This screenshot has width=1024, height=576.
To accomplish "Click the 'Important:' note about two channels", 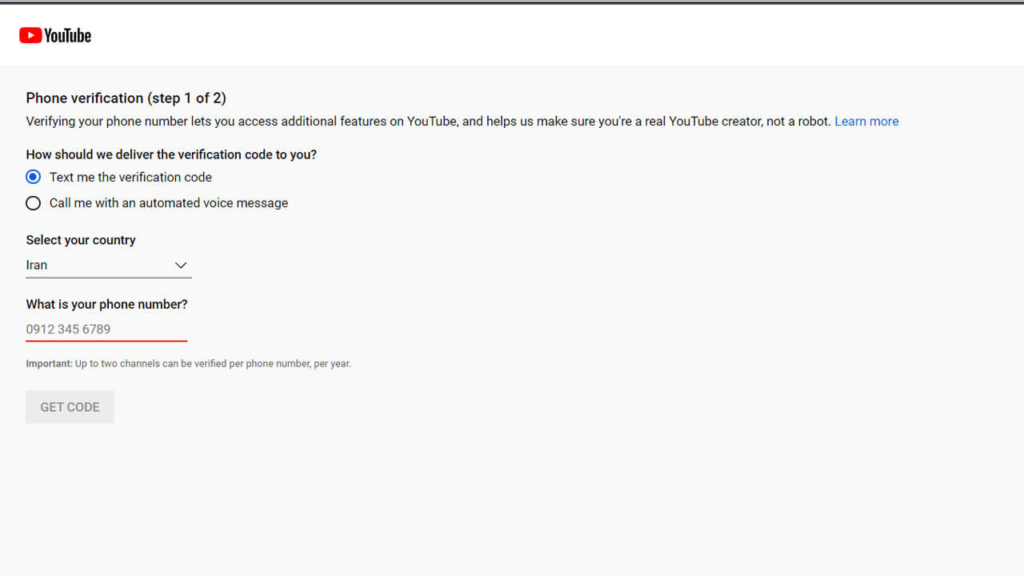I will tap(188, 364).
